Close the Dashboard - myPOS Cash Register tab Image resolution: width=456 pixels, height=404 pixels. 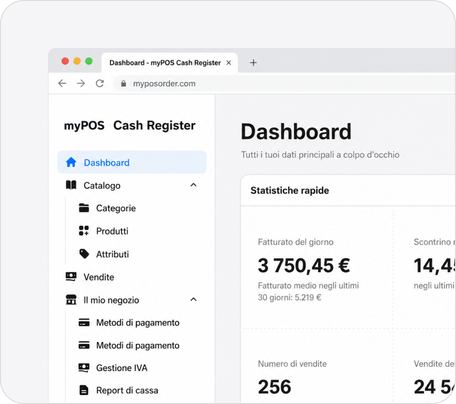click(229, 63)
